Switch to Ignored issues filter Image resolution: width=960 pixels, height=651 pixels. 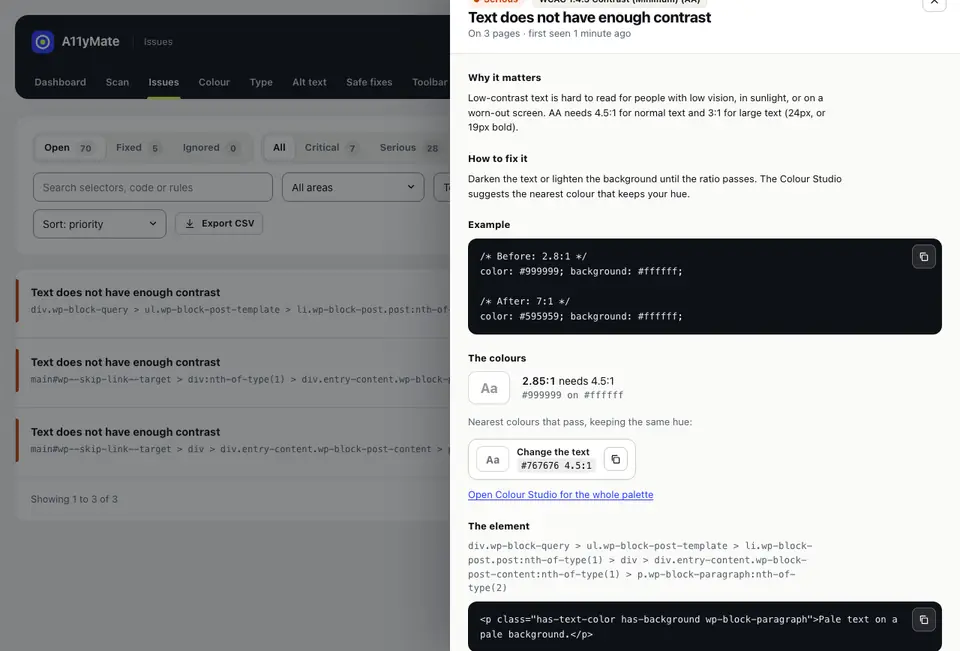pos(209,148)
